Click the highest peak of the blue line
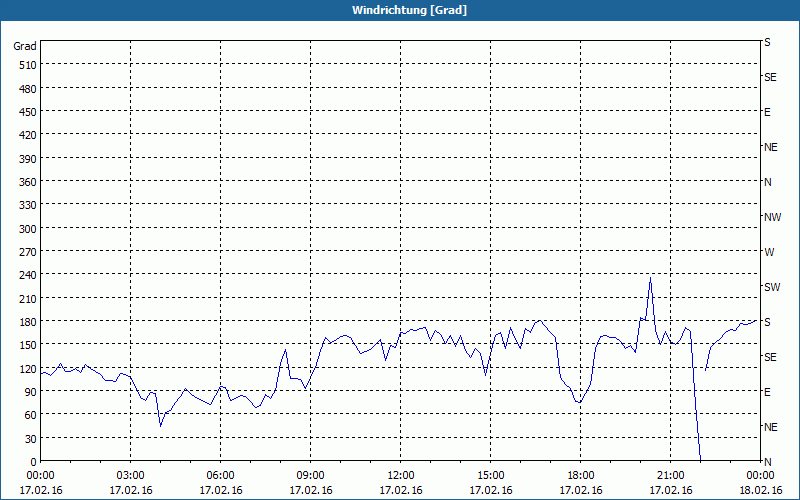The height and width of the screenshot is (500, 800). pyautogui.click(x=650, y=277)
